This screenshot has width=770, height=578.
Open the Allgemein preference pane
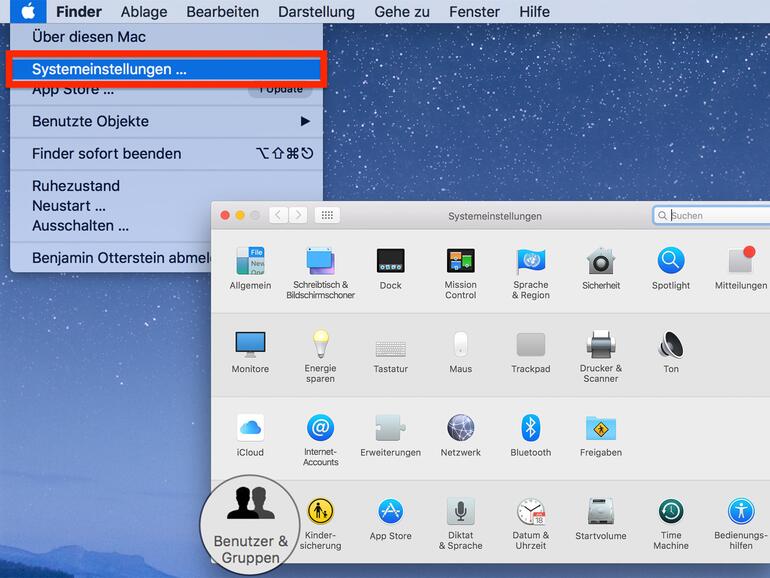coord(250,268)
